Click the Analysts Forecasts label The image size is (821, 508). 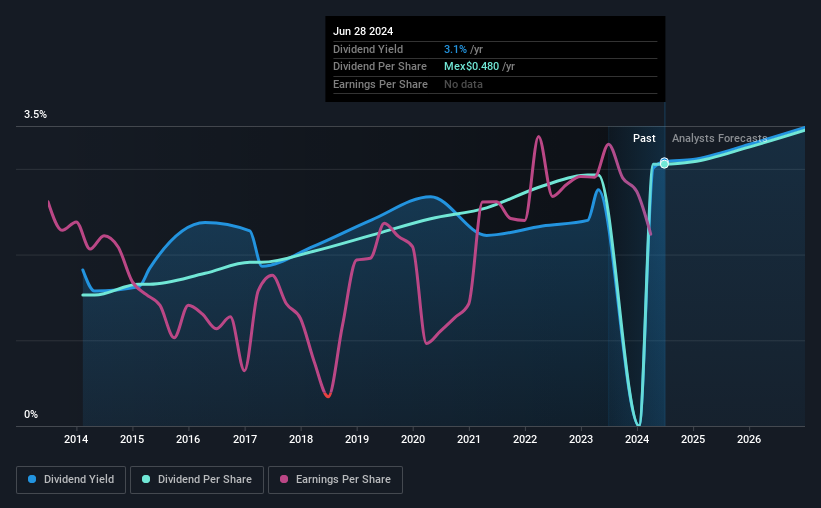pyautogui.click(x=719, y=138)
